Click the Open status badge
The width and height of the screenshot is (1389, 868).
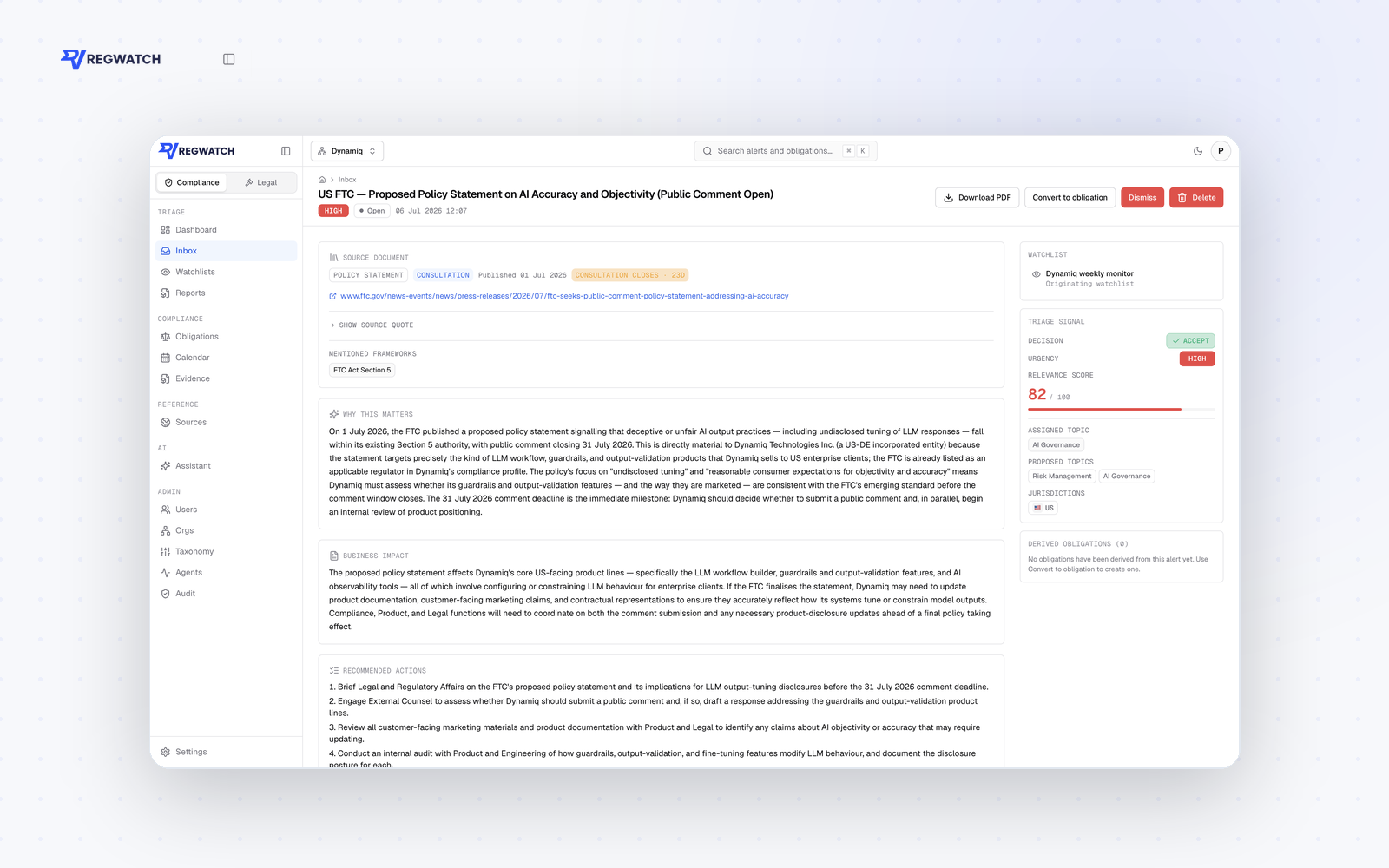372,211
